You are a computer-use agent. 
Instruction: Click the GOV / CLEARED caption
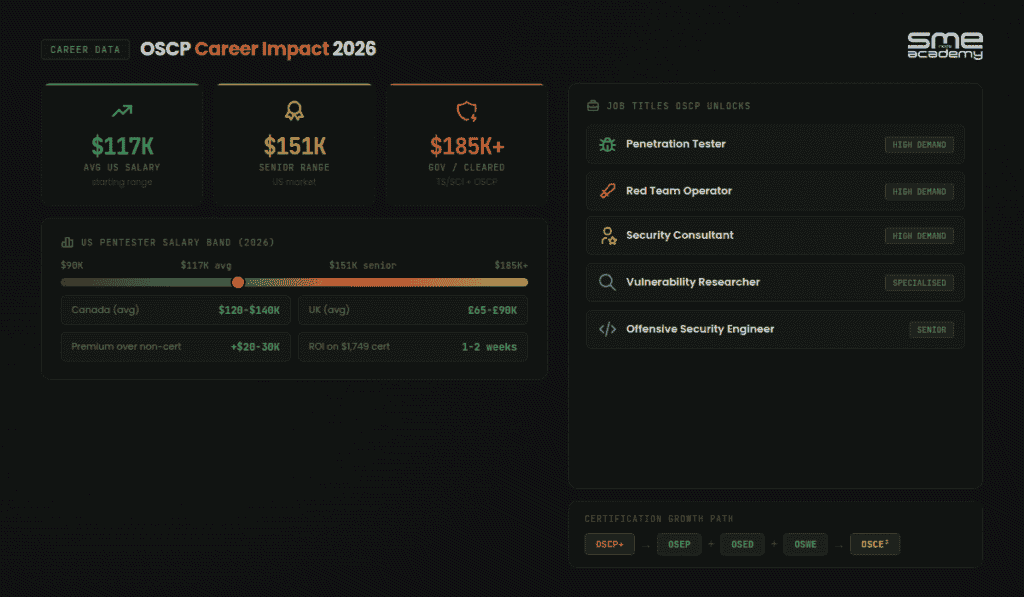(466, 168)
